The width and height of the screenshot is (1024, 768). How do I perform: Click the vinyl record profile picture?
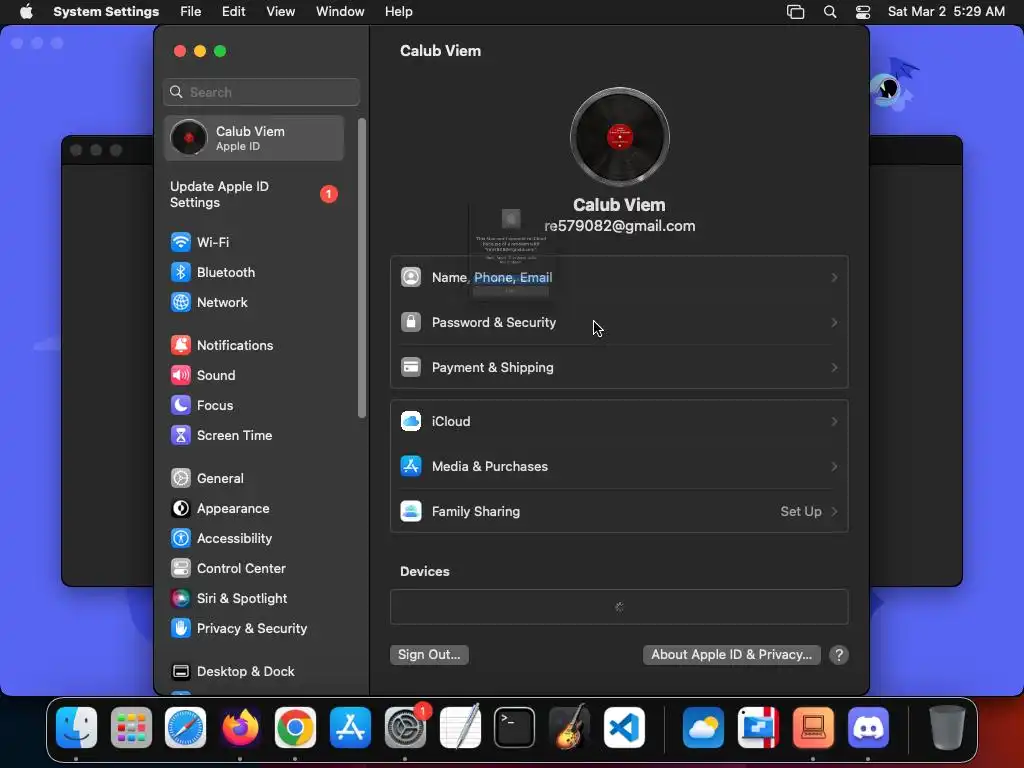619,137
